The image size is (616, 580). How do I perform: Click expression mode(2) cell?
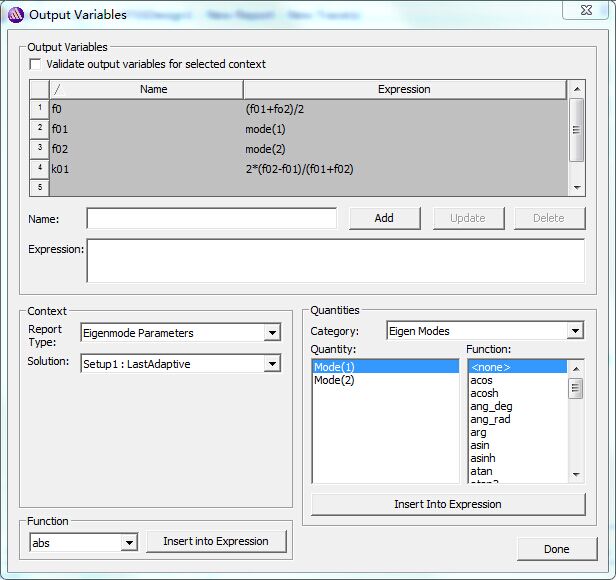(x=405, y=149)
